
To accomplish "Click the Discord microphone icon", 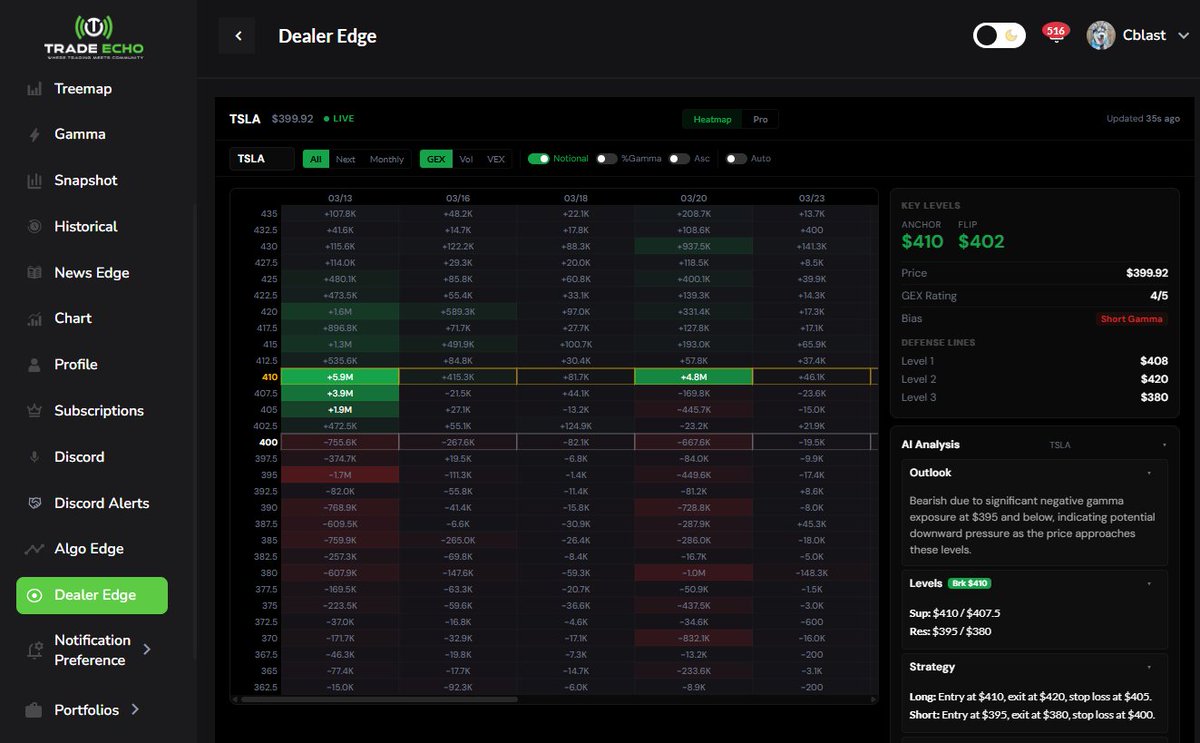I will 34,457.
